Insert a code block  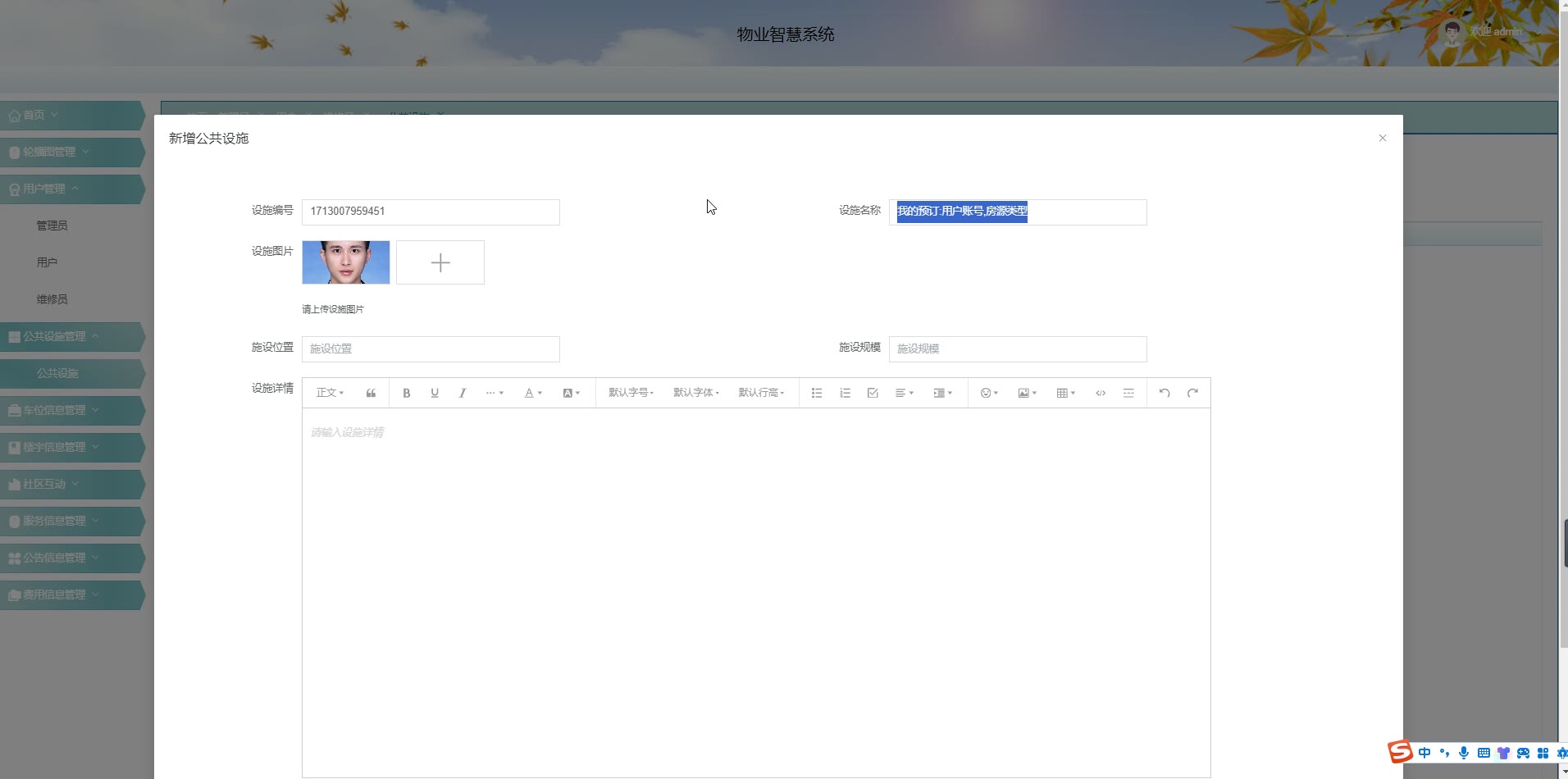[x=1101, y=393]
